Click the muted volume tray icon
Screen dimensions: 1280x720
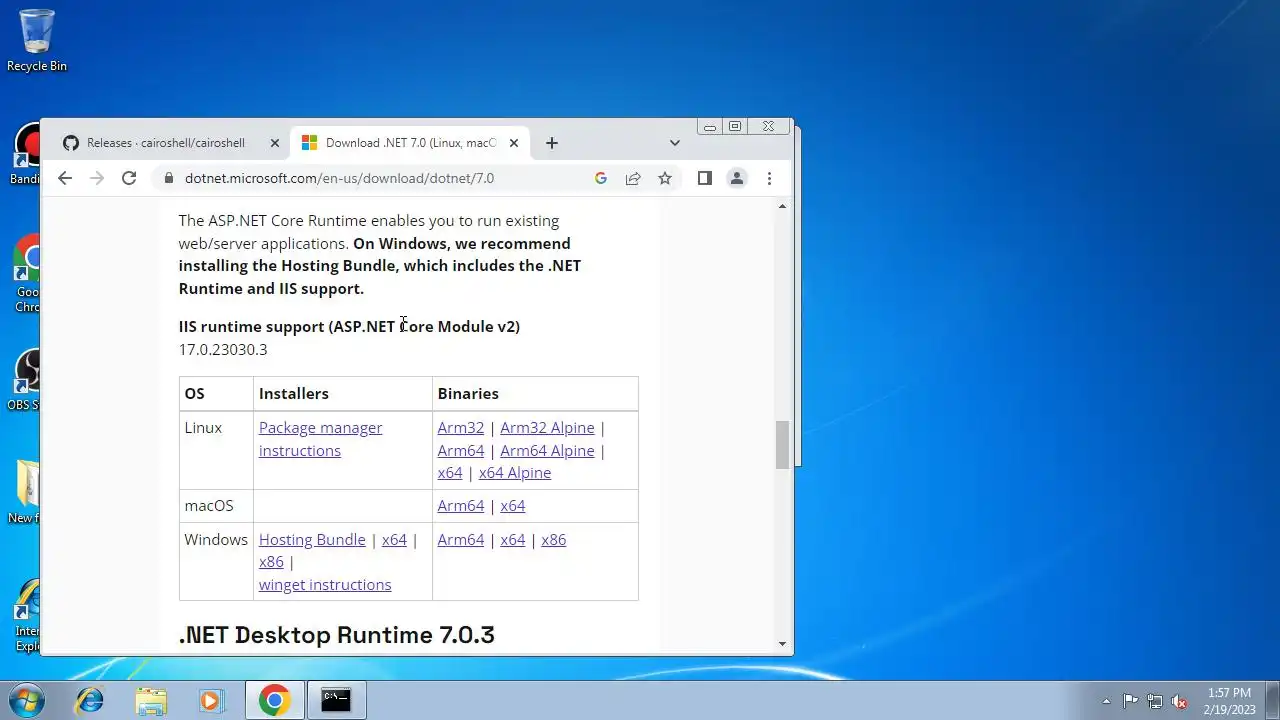coord(1180,701)
